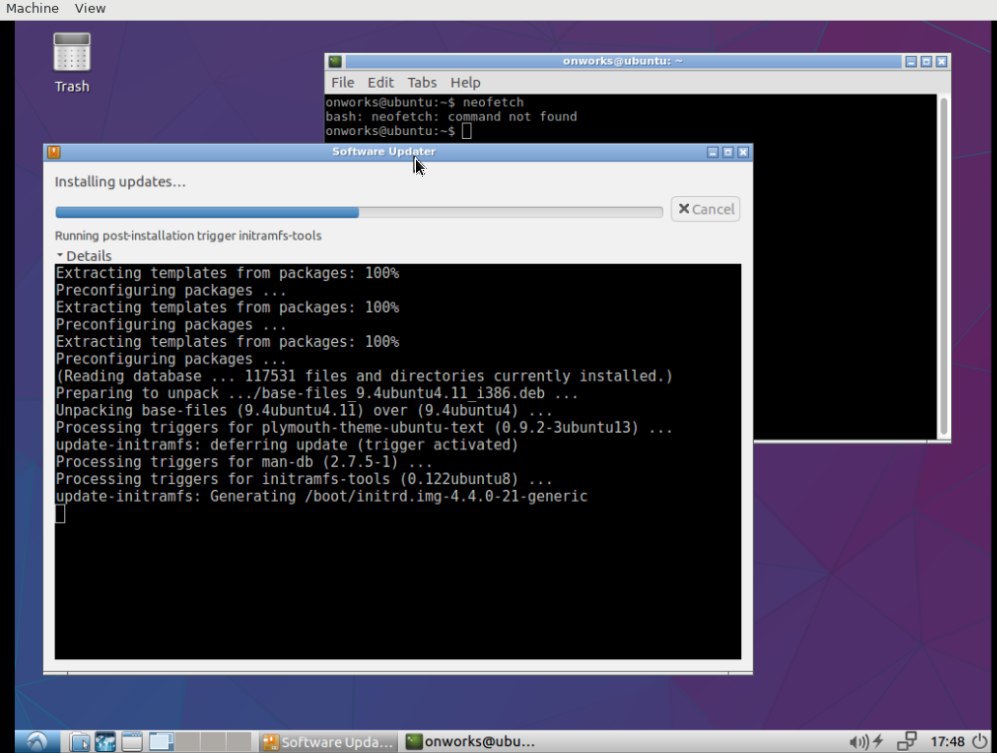Maximize the Software Updater window

(x=727, y=152)
